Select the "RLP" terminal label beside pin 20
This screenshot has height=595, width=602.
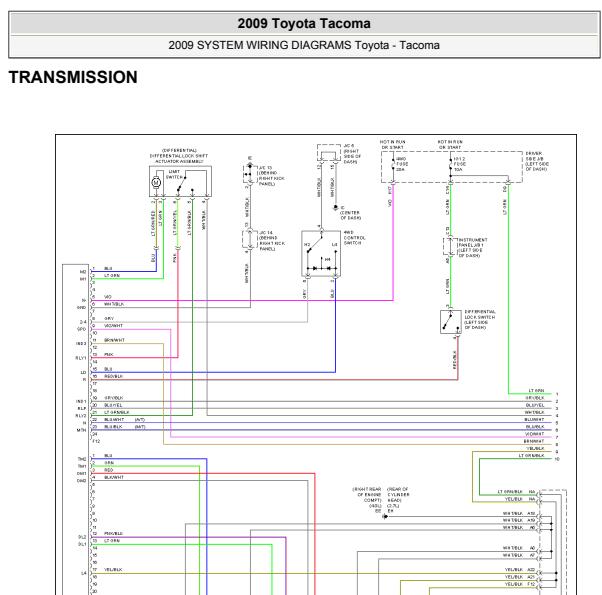[x=82, y=408]
